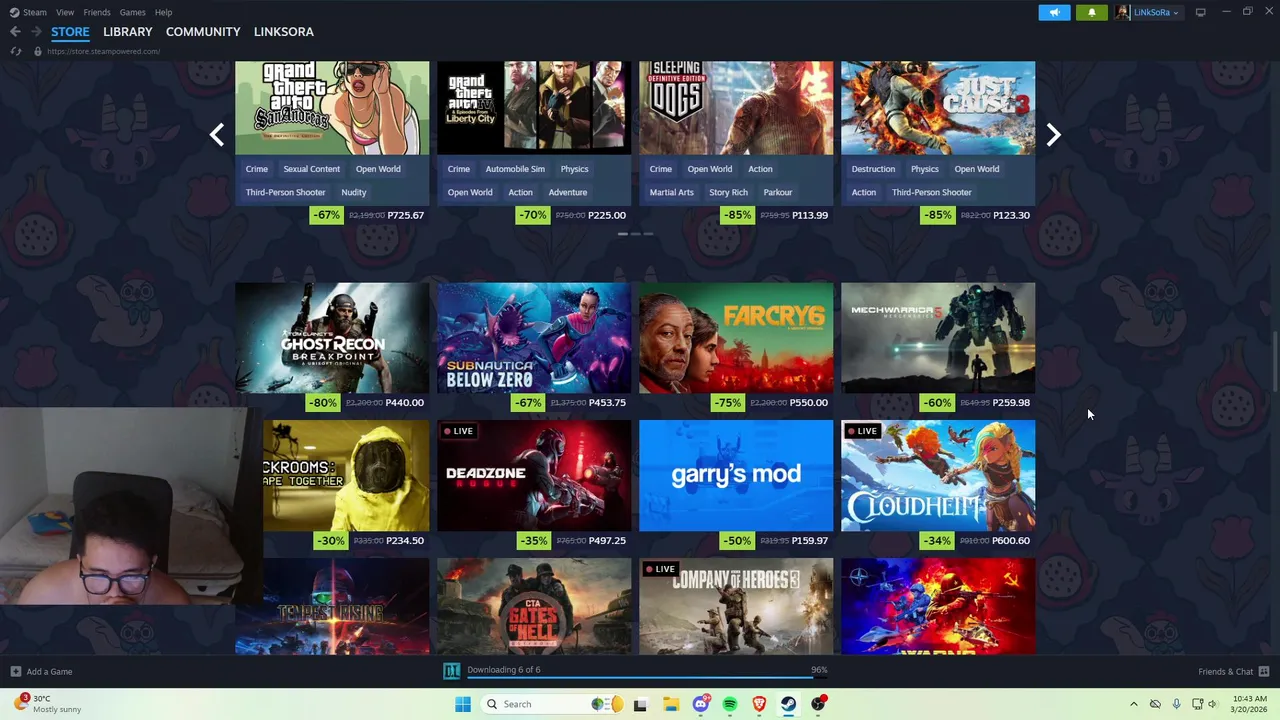1280x720 pixels.
Task: Click the volume speaker tray icon
Action: point(1213,704)
